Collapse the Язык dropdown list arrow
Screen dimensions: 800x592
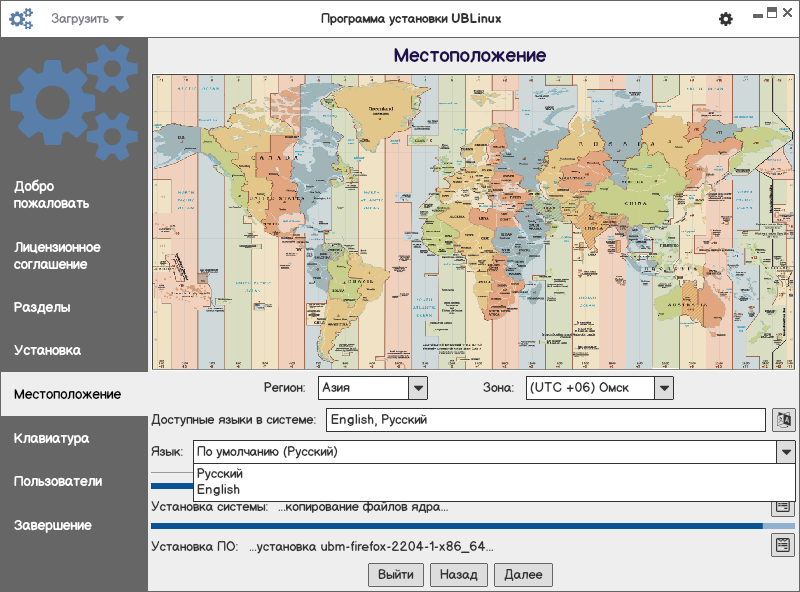coord(786,452)
